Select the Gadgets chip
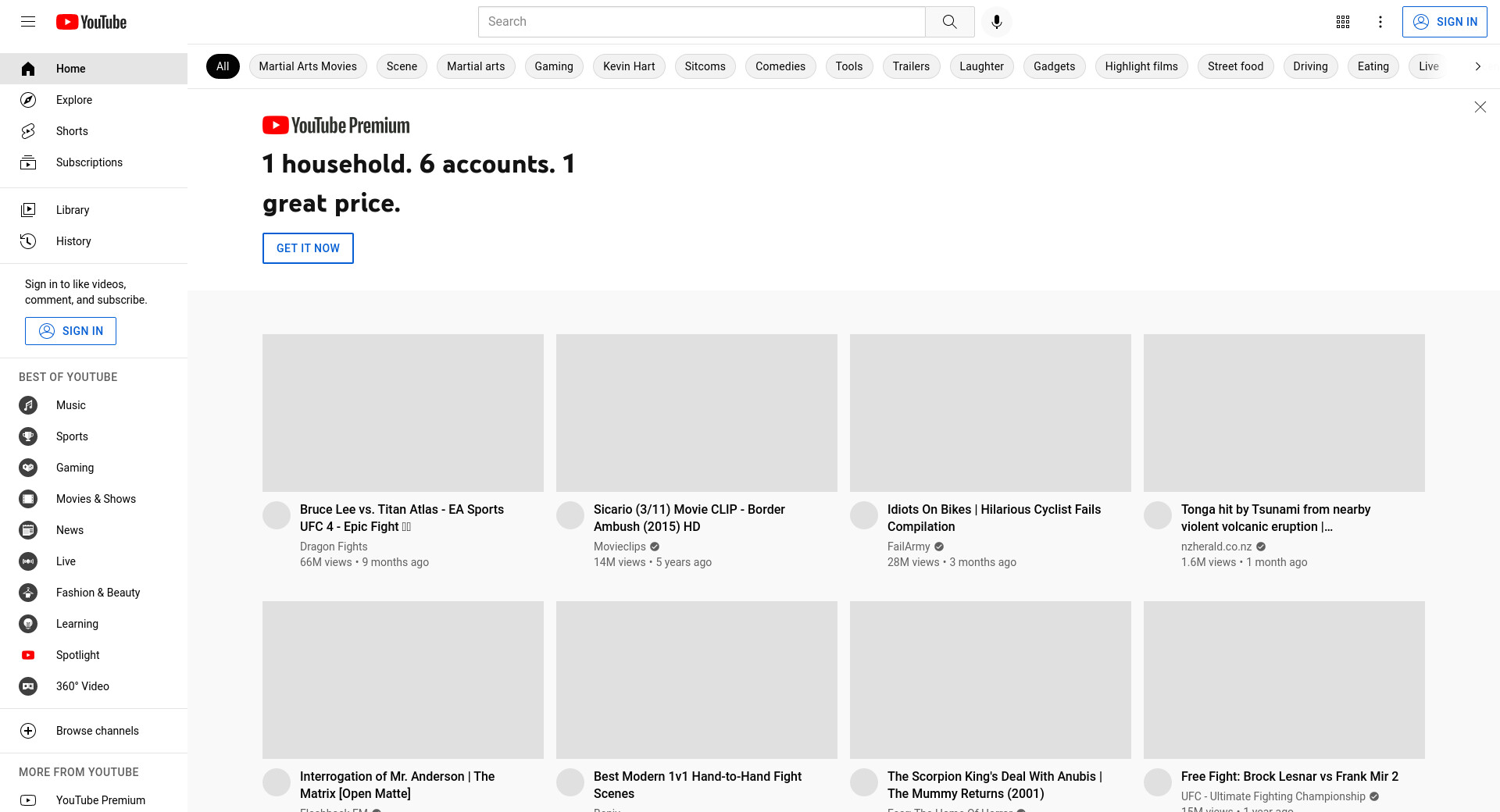Image resolution: width=1500 pixels, height=812 pixels. [1054, 66]
